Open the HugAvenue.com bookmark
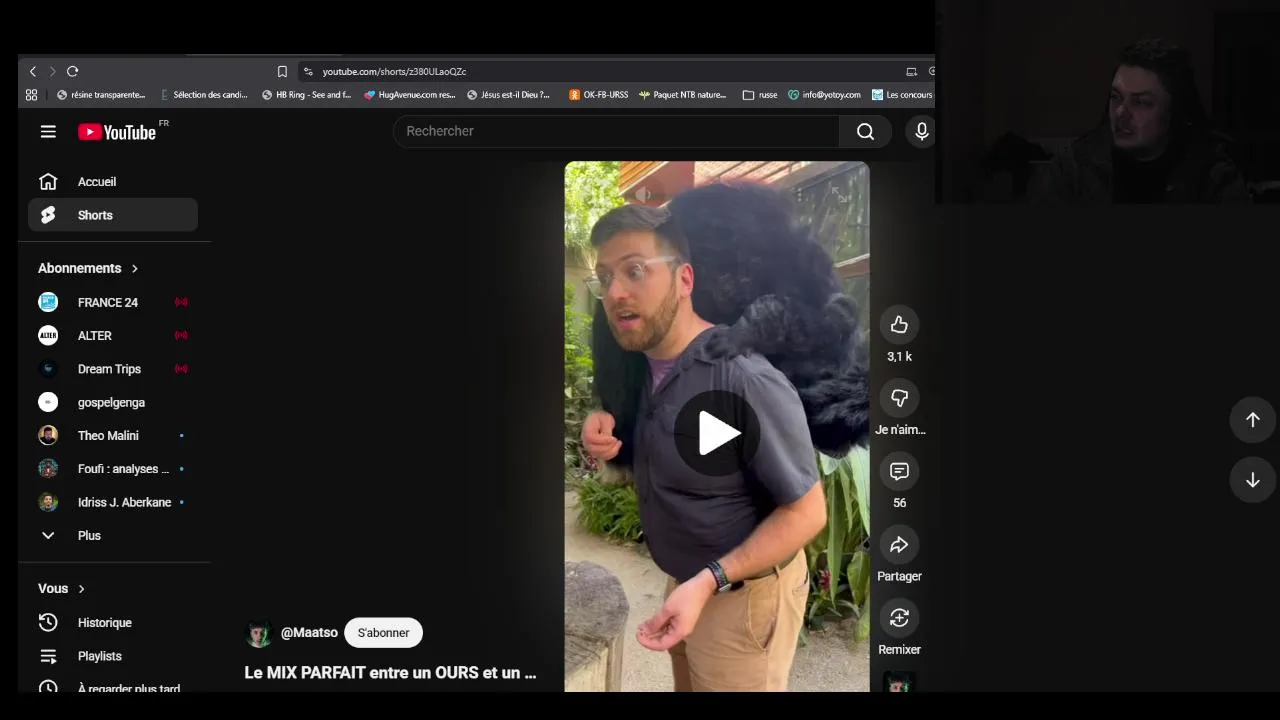Image resolution: width=1280 pixels, height=720 pixels. tap(410, 95)
